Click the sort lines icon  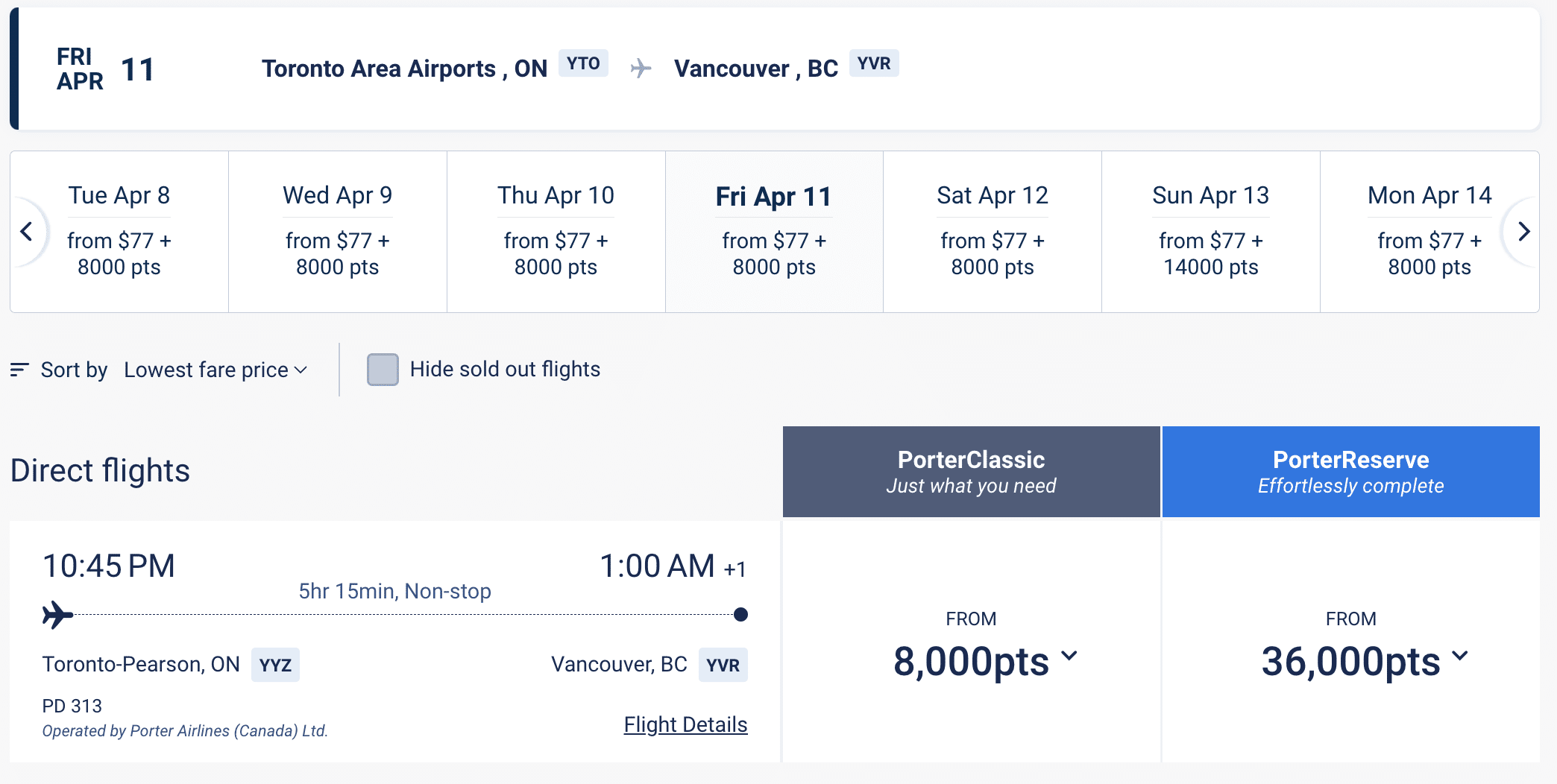click(x=19, y=370)
